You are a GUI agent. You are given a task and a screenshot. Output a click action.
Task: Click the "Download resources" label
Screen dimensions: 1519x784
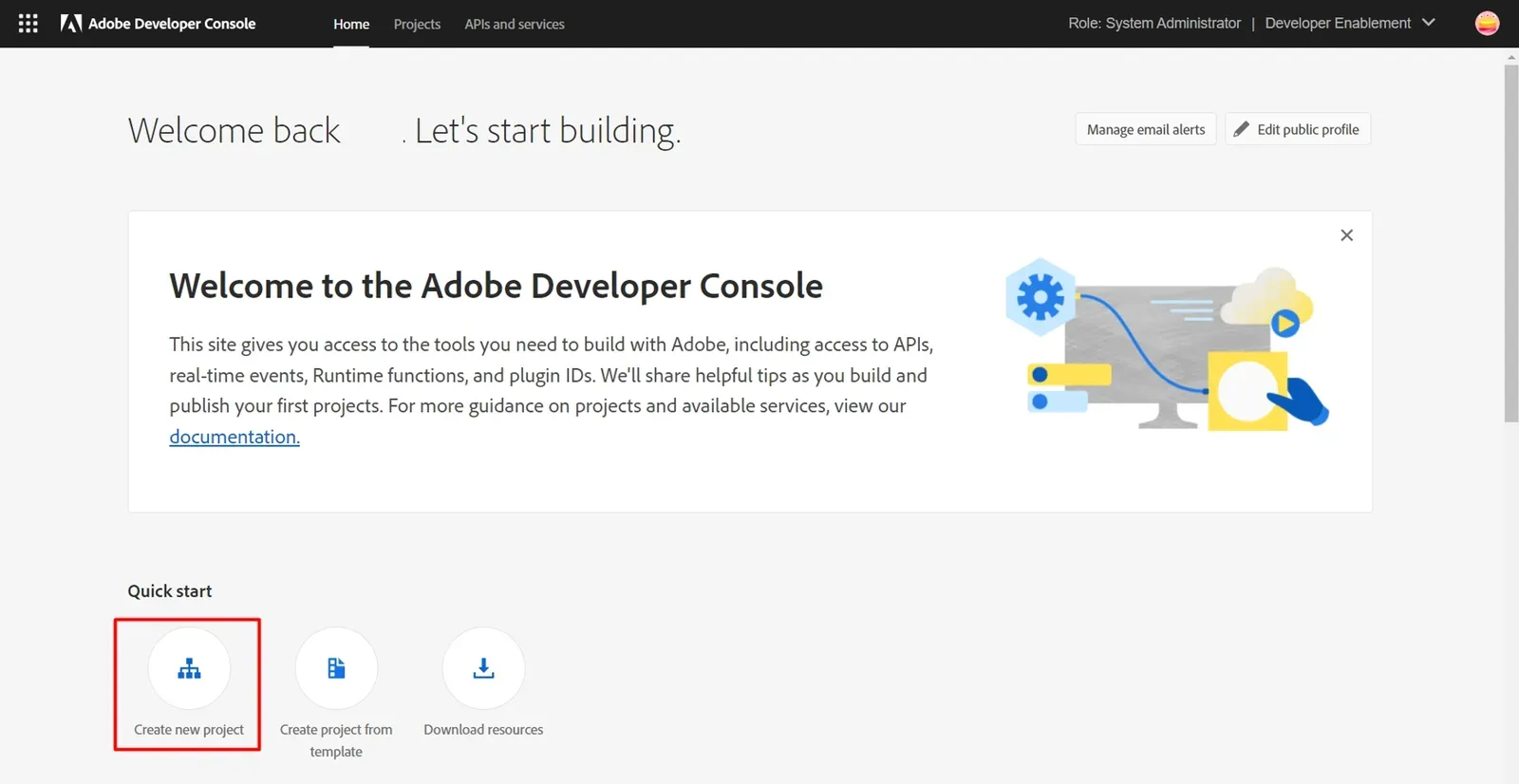(x=483, y=730)
